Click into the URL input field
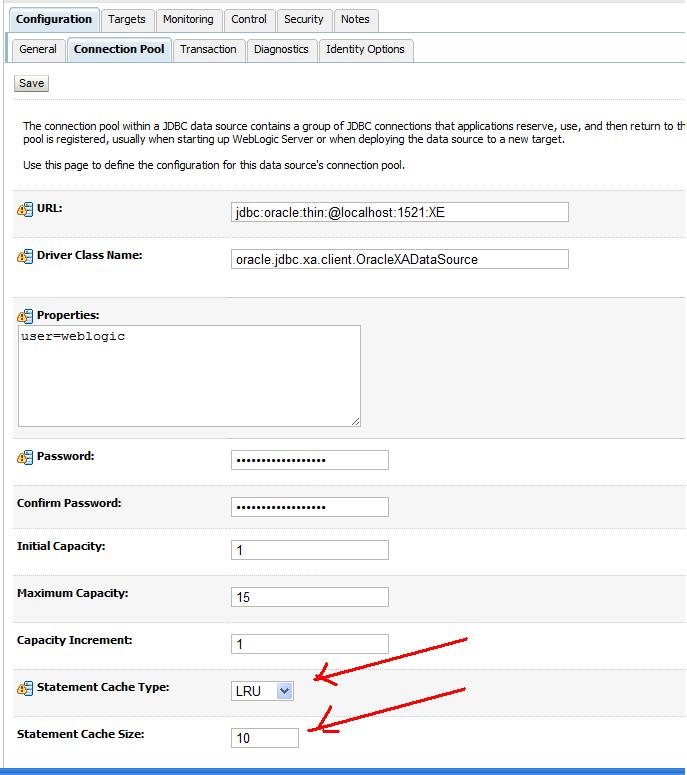The image size is (687, 775). pyautogui.click(x=400, y=212)
